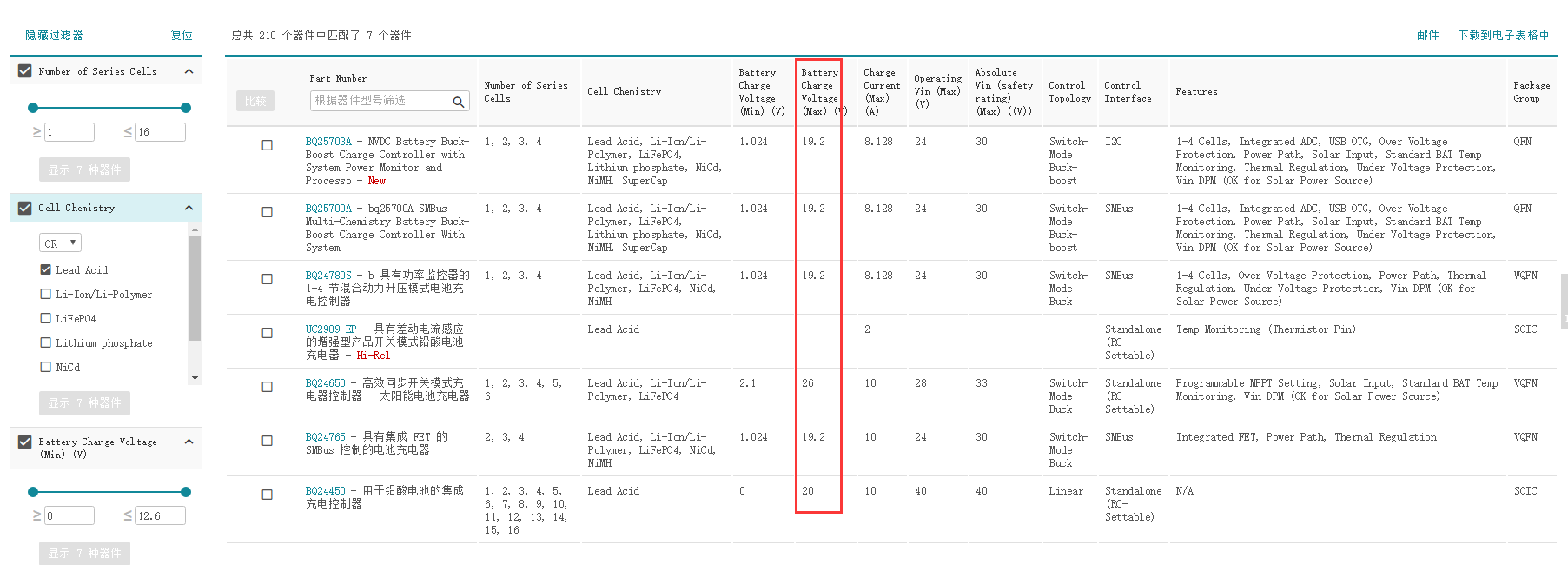Image resolution: width=1568 pixels, height=565 pixels.
Task: Toggle the Number of Series Cells filter checkbox
Action: [24, 71]
